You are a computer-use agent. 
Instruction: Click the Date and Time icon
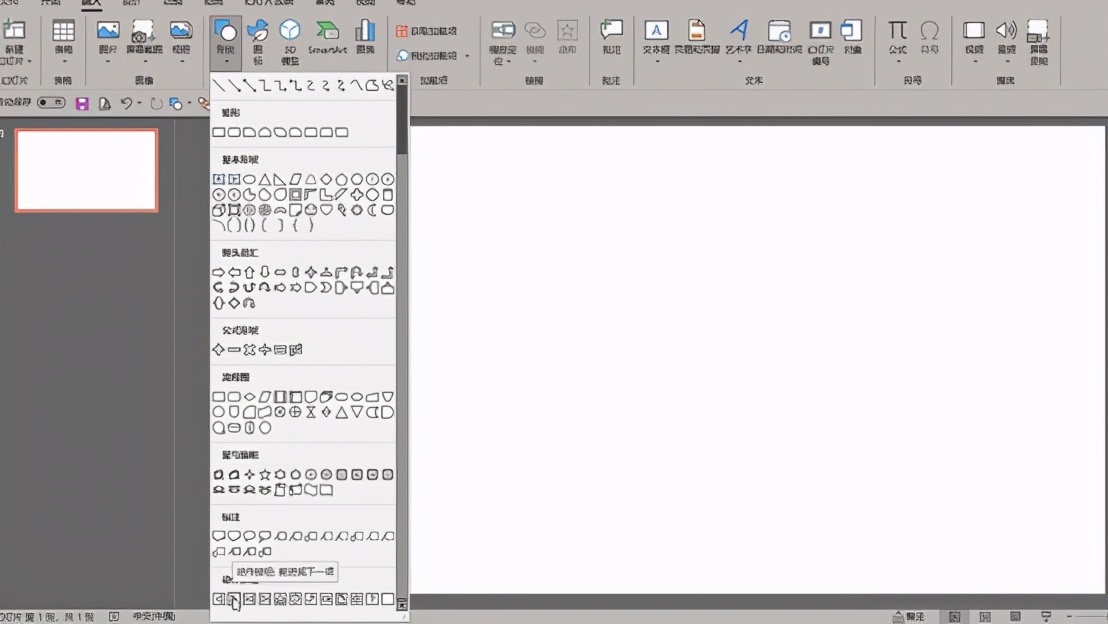779,30
